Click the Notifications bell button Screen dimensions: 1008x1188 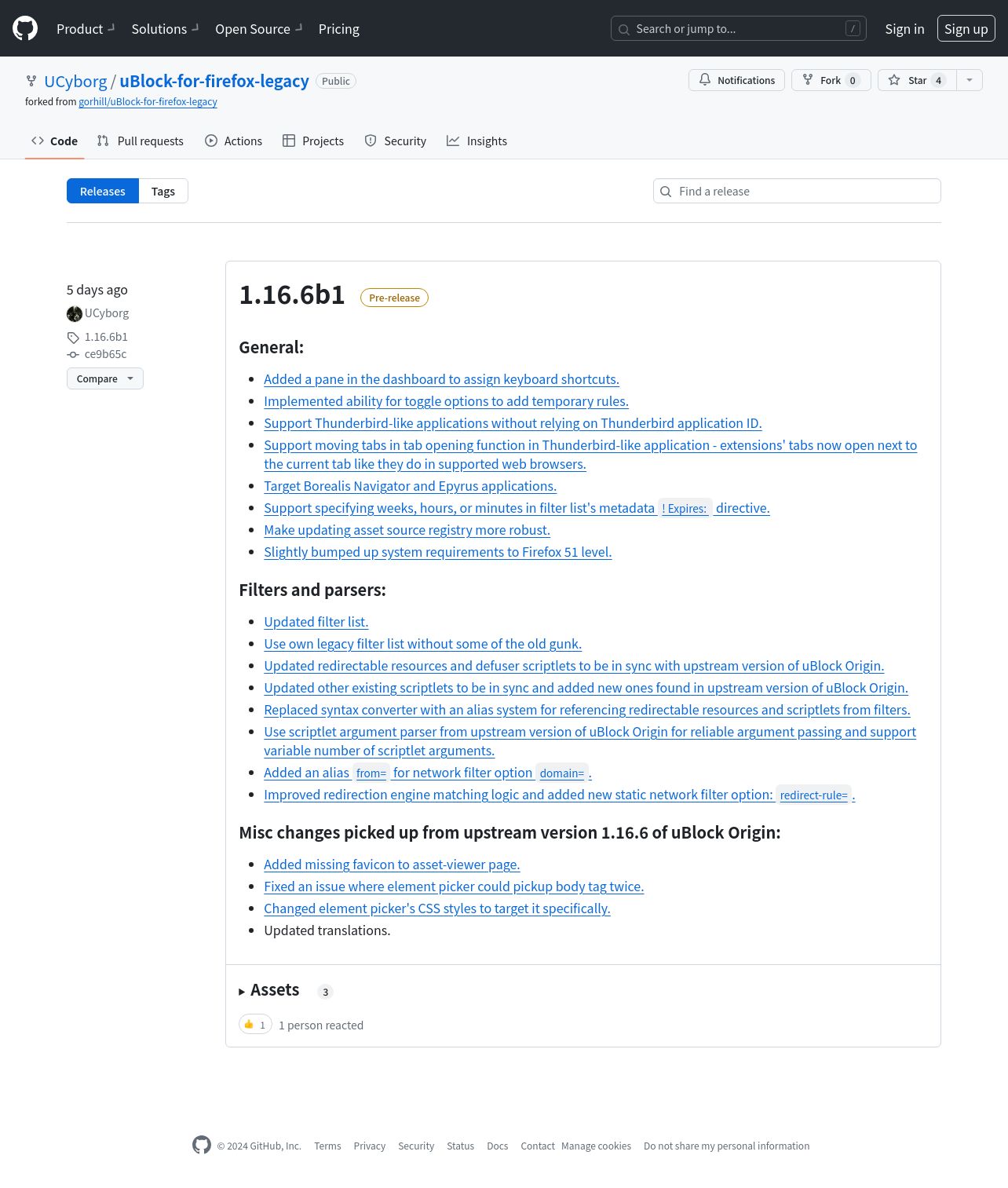tap(736, 80)
